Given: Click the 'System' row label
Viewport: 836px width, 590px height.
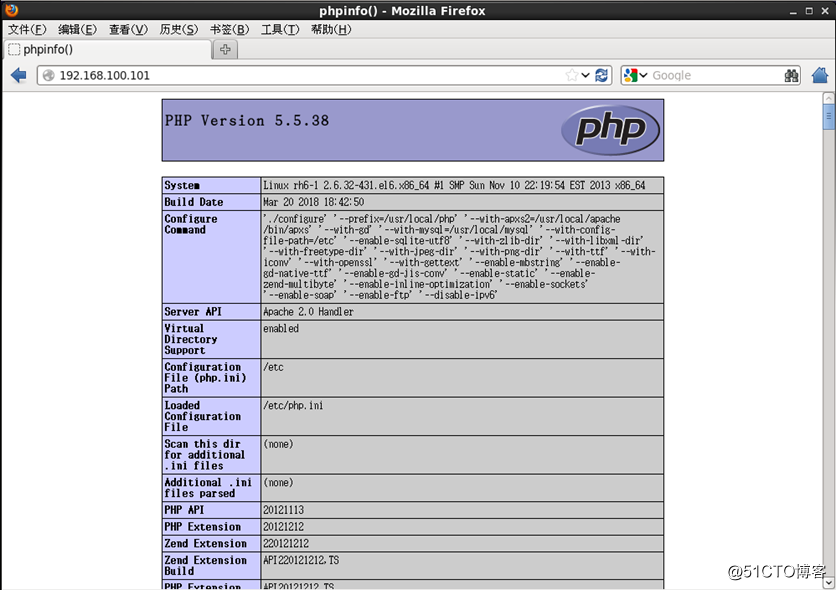Looking at the screenshot, I should pyautogui.click(x=182, y=185).
